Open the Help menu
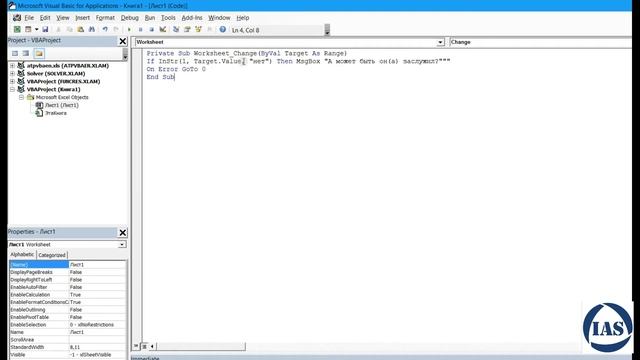640x360 pixels. click(242, 18)
